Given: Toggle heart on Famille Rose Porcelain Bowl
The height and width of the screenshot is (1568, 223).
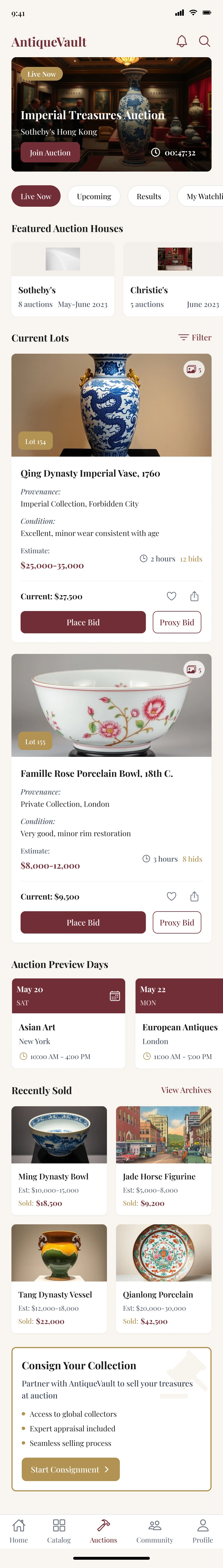Looking at the screenshot, I should point(172,897).
